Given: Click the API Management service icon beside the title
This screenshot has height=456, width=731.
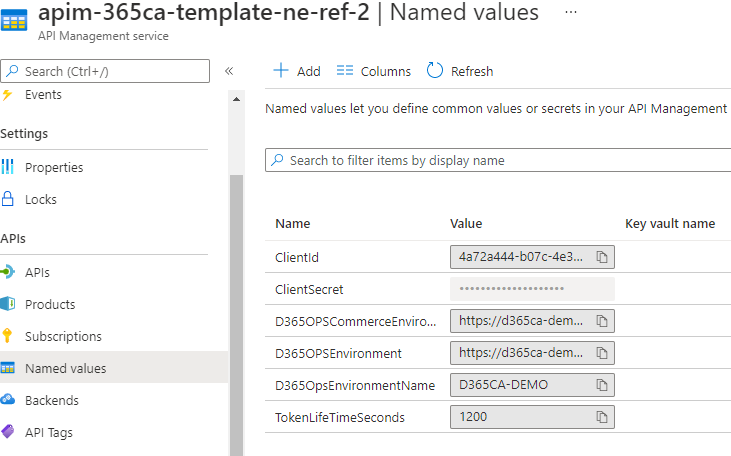Looking at the screenshot, I should (14, 20).
